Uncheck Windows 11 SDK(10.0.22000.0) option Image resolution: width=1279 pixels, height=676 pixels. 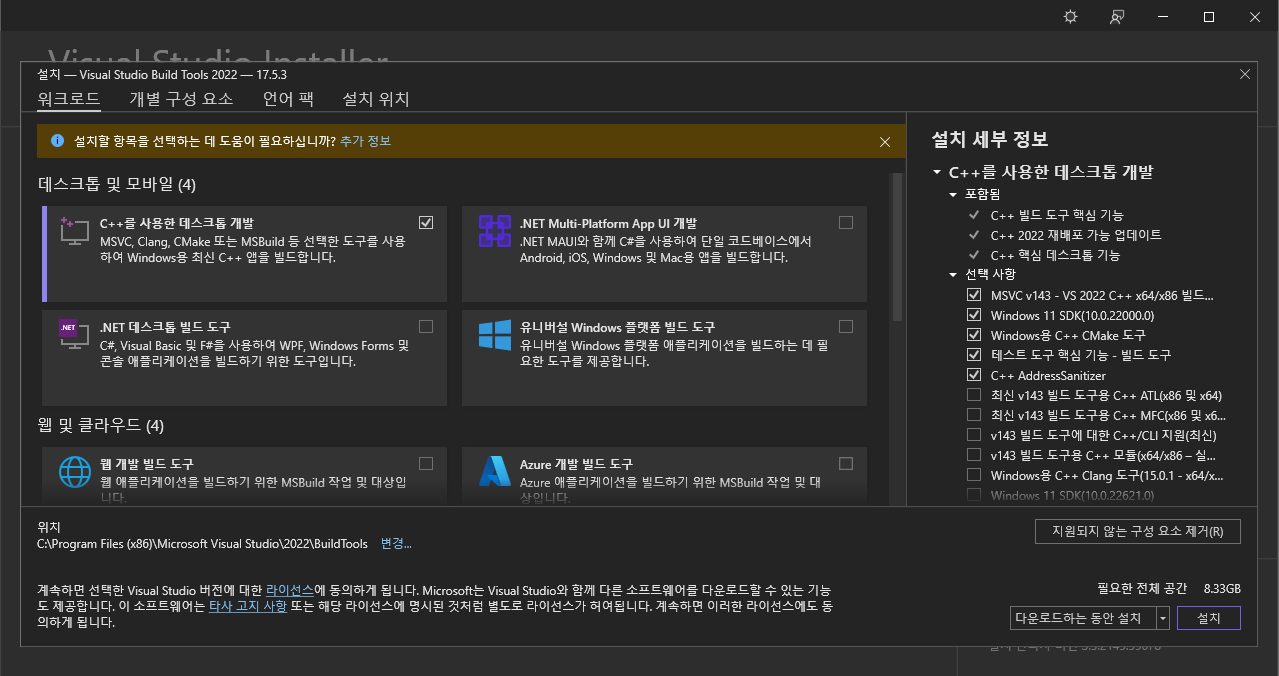point(974,315)
